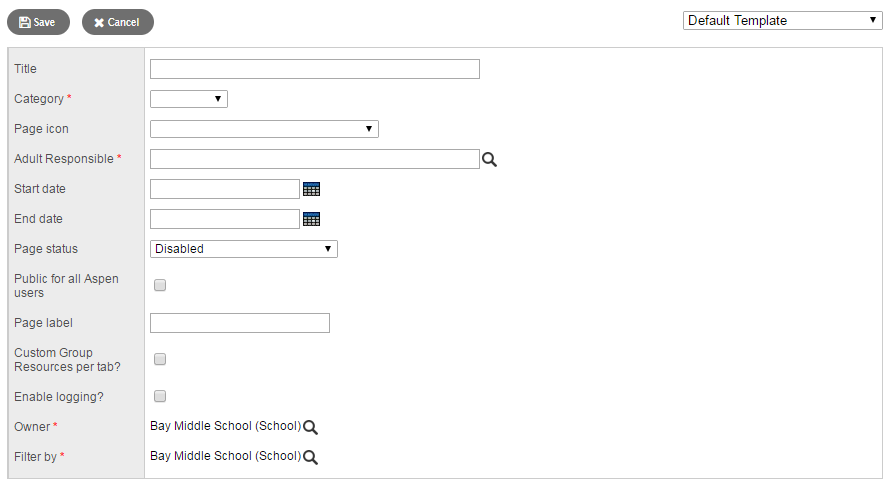Open the Category dropdown
This screenshot has height=481, width=887.
pyautogui.click(x=189, y=99)
